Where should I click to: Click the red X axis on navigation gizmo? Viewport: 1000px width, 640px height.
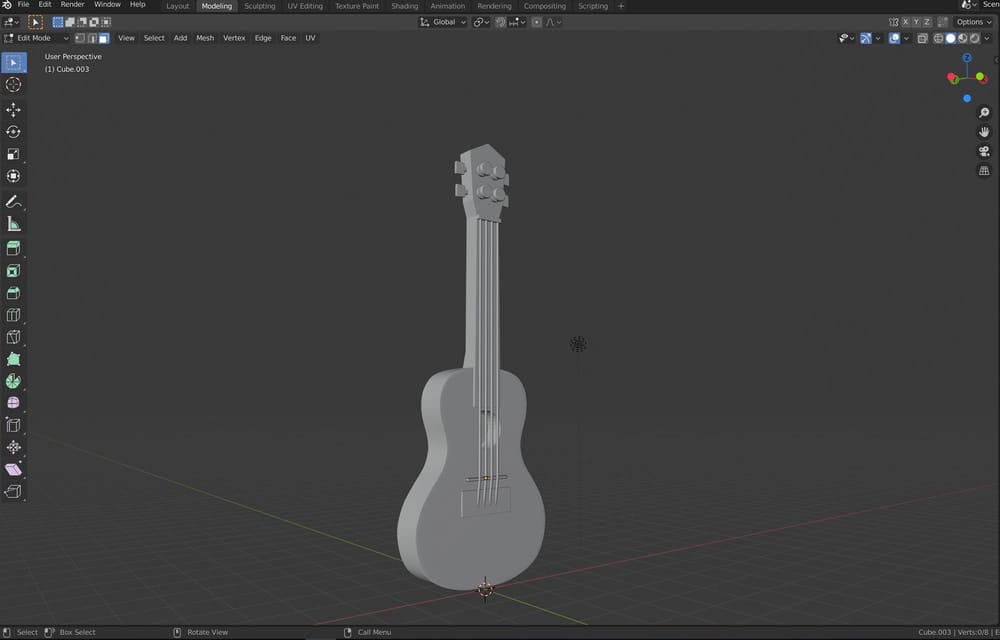(951, 77)
